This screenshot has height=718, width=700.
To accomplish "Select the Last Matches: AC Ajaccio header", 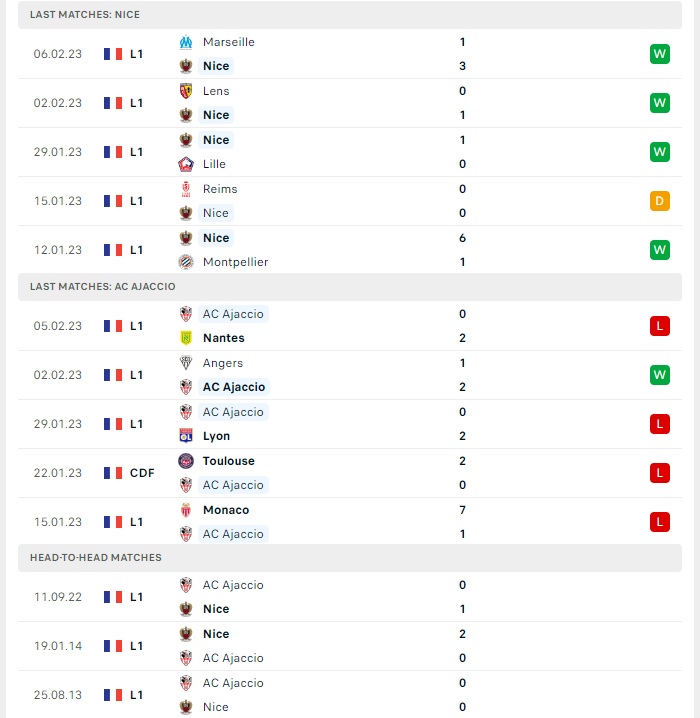I will [350, 287].
